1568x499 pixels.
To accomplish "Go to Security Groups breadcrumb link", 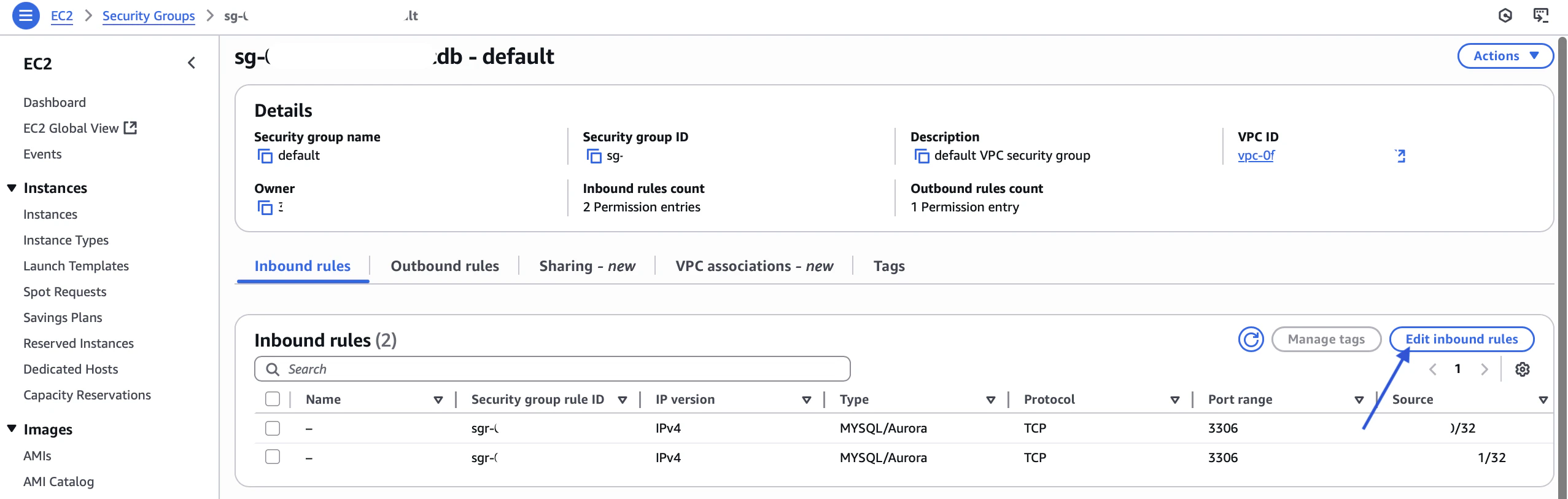I will coord(149,16).
